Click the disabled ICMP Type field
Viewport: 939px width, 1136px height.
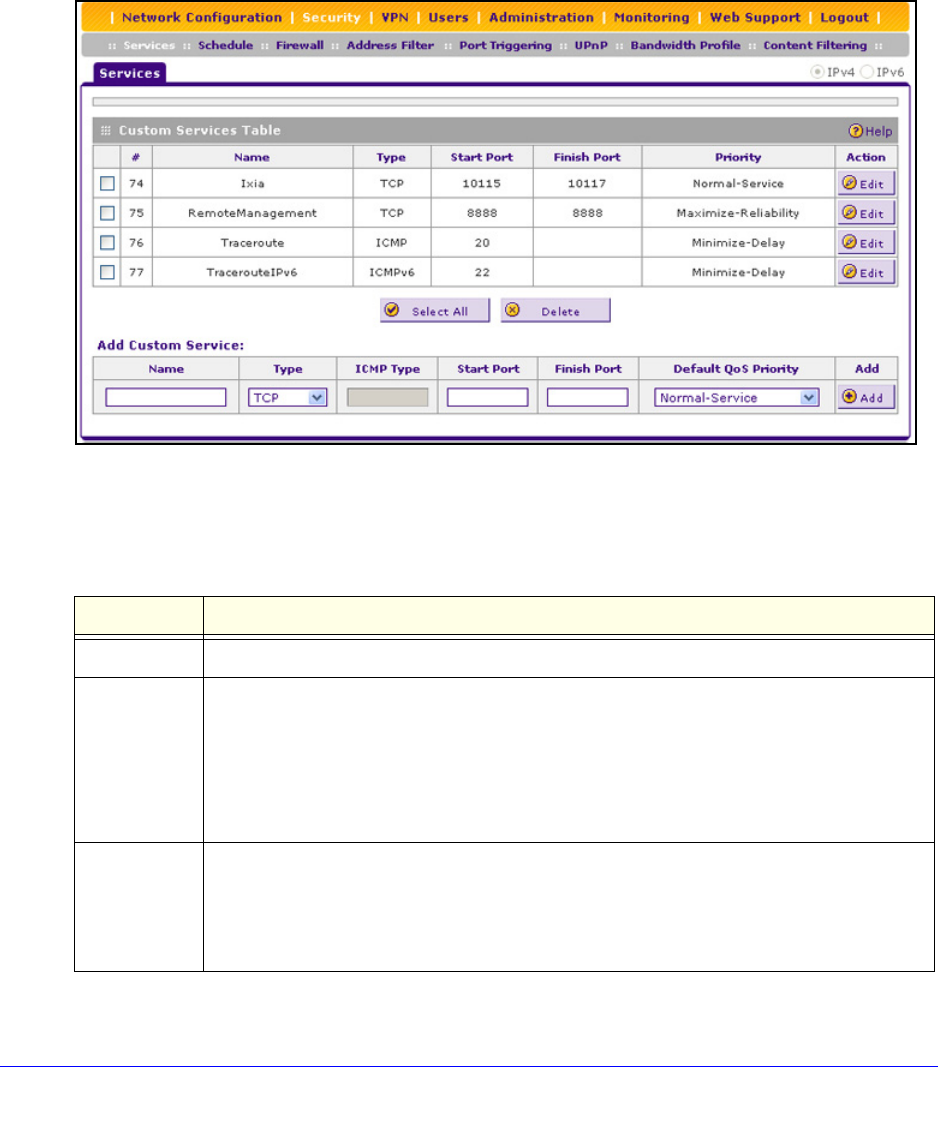[x=388, y=397]
